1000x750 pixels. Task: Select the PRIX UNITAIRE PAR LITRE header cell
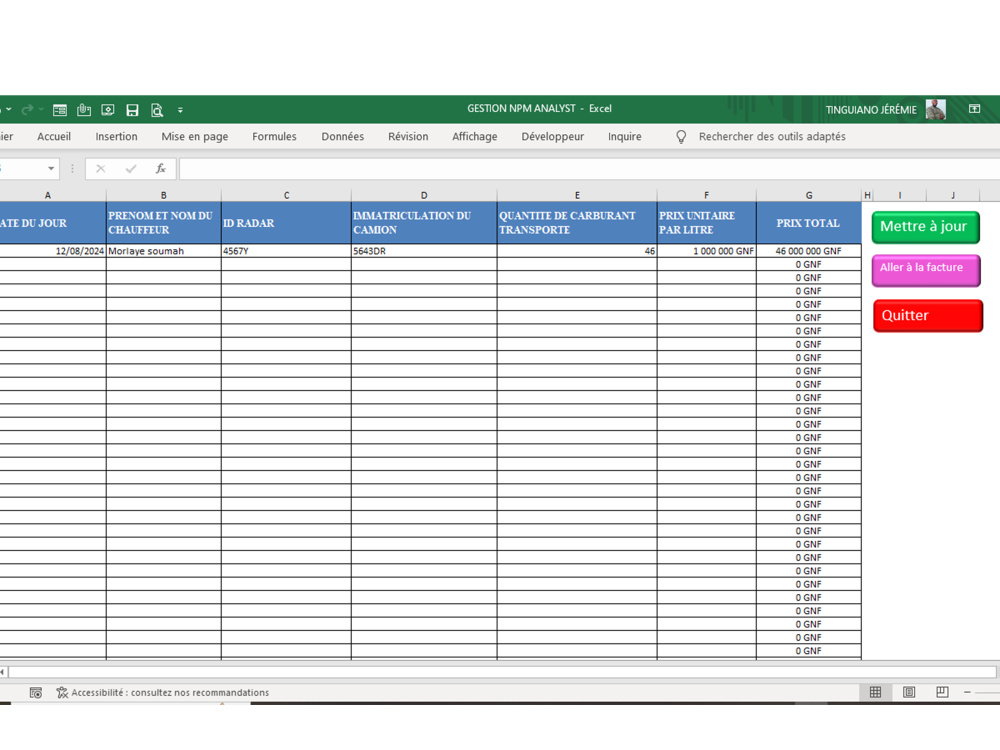click(x=707, y=223)
